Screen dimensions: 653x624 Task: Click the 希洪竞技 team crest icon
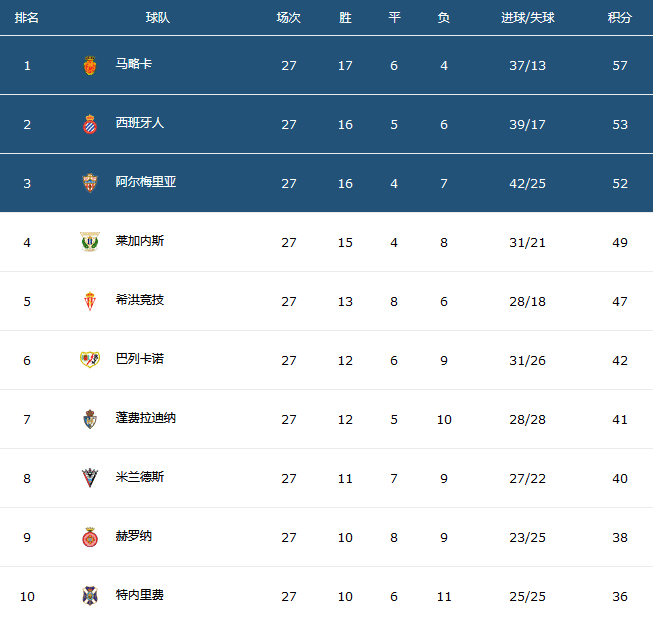pyautogui.click(x=90, y=301)
